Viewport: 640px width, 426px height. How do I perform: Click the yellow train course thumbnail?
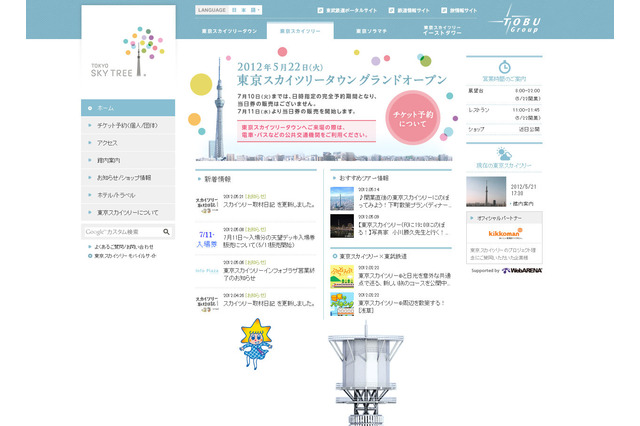(x=342, y=277)
